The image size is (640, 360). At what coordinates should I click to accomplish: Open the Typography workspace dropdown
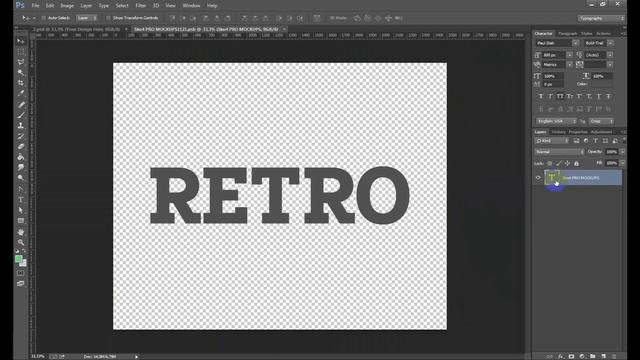tap(600, 18)
